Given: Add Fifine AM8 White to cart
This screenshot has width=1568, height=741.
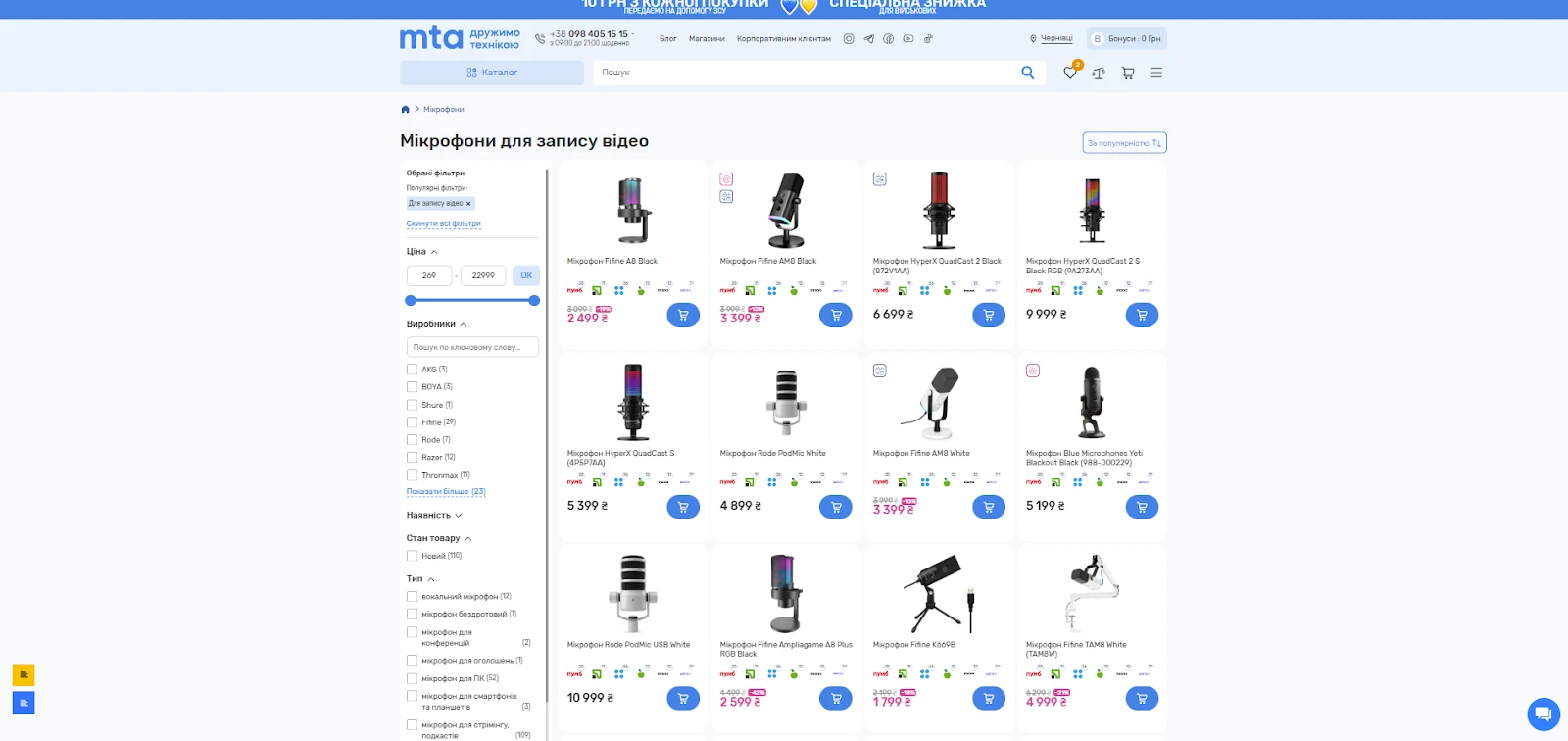Looking at the screenshot, I should 989,507.
